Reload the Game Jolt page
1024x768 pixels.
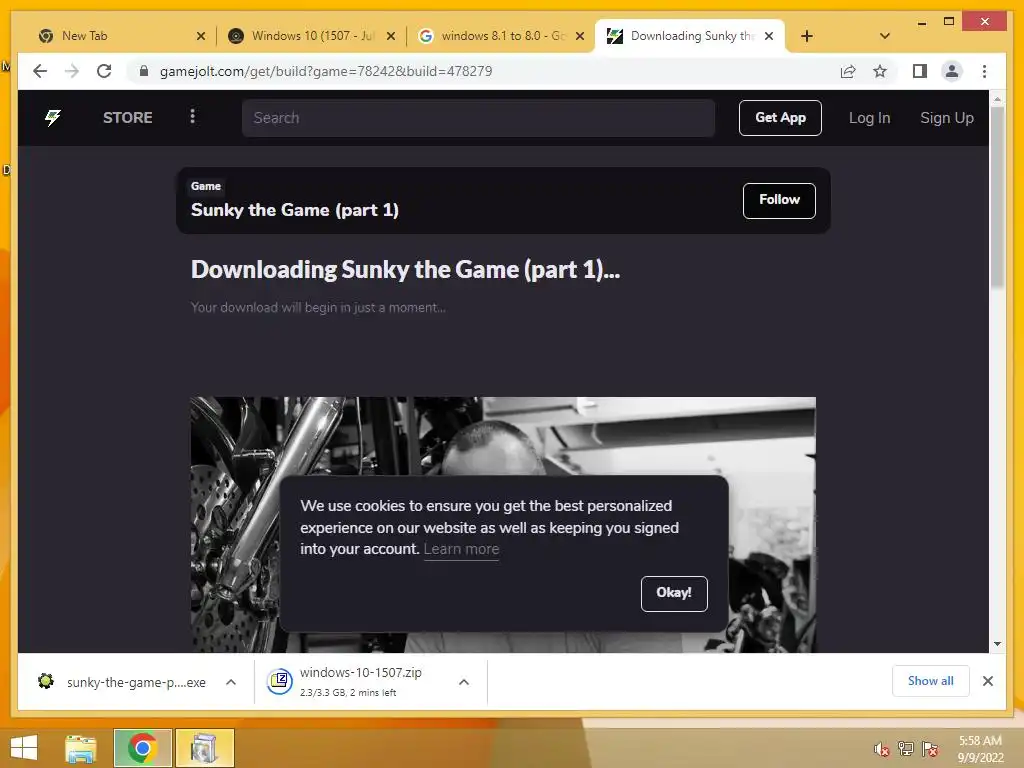tap(104, 71)
